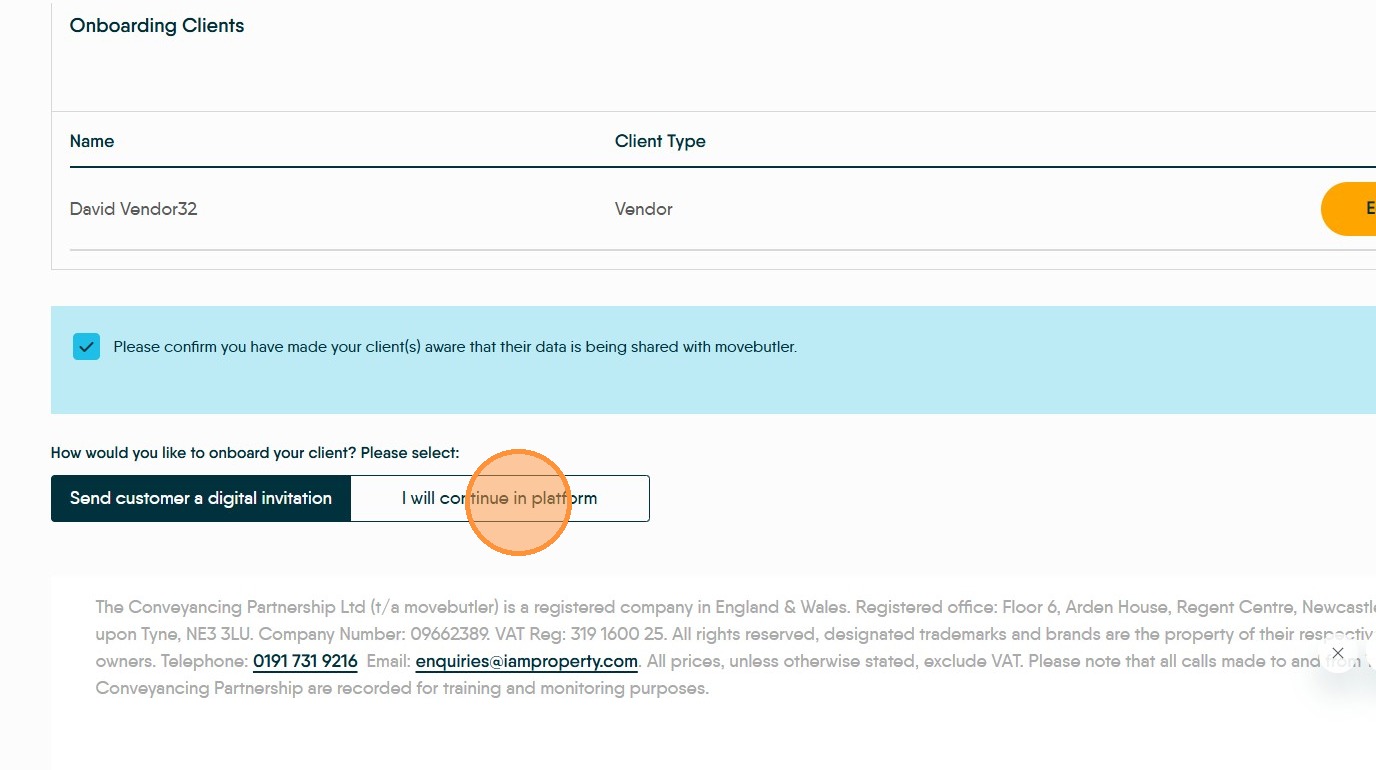
Task: Click the 'How would you like to onboard' prompt
Action: (x=255, y=453)
